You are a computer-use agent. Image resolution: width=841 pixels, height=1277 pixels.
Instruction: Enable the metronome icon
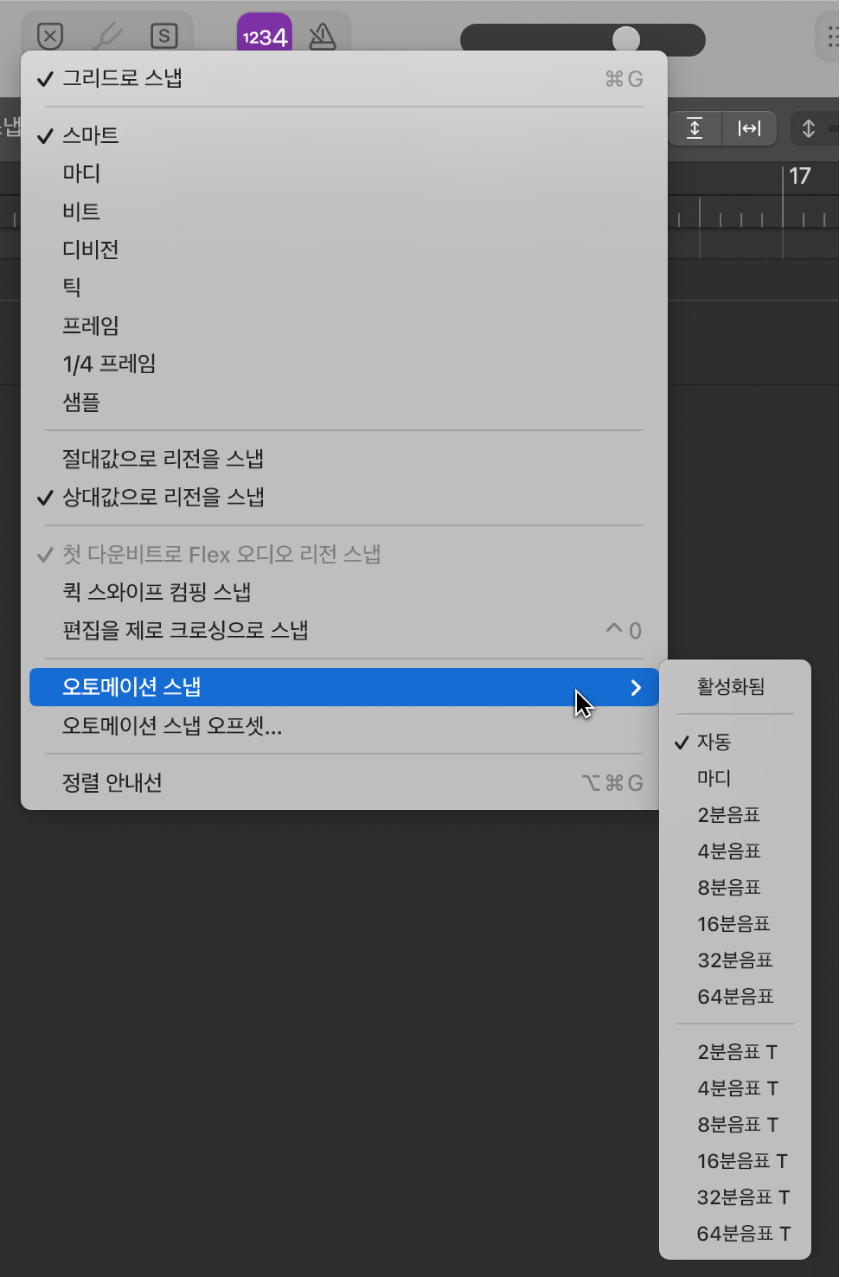(x=320, y=35)
